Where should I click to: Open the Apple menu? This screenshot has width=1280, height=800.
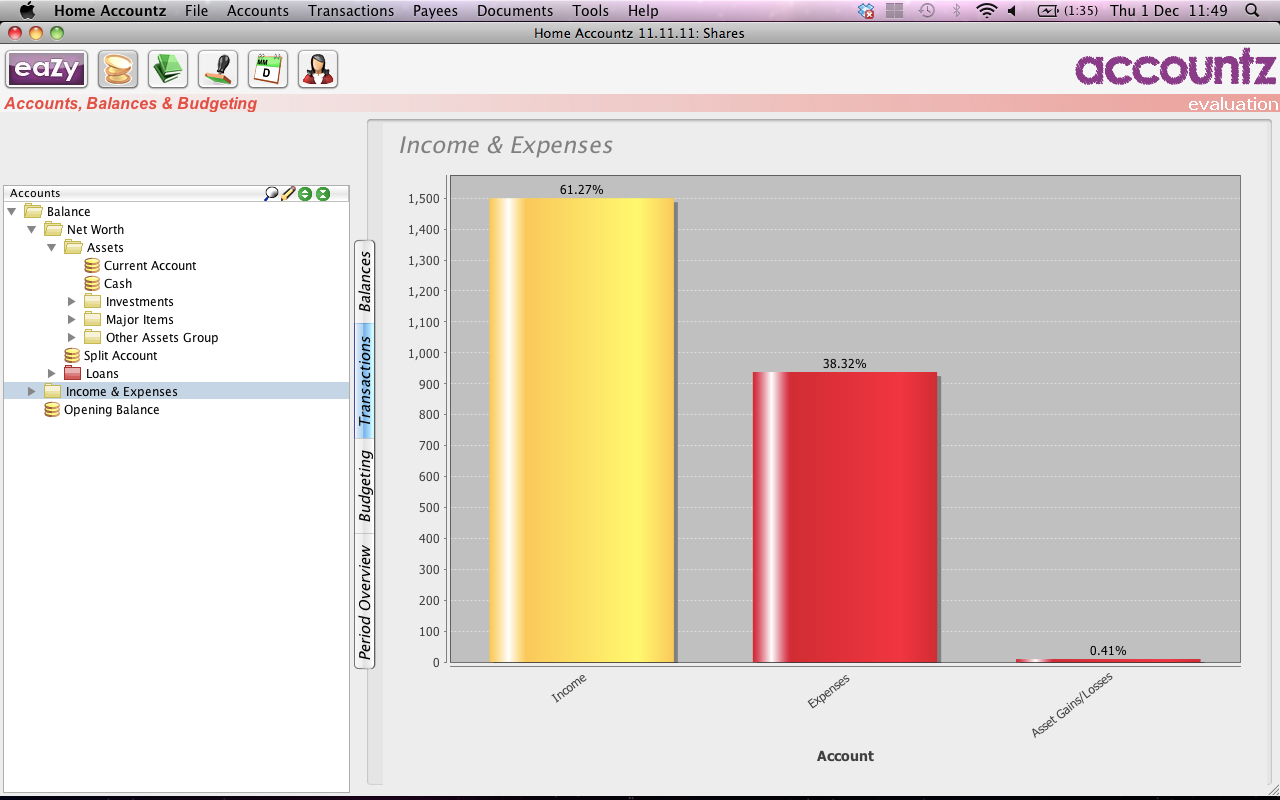pyautogui.click(x=27, y=11)
